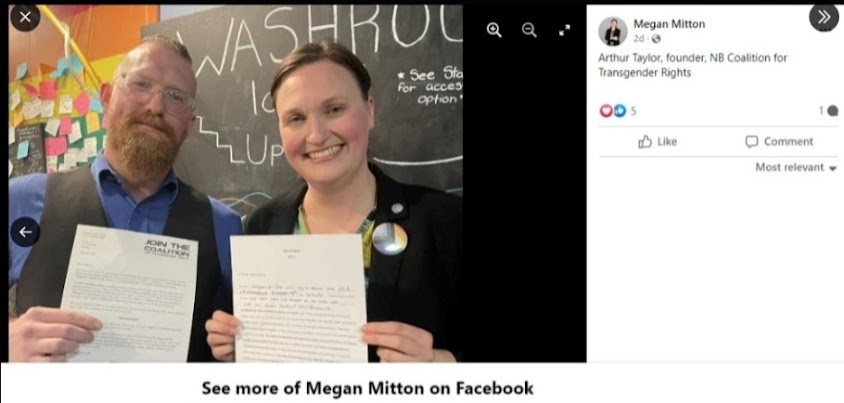Close the photo viewer with X icon
Screen dimensions: 844x403
(x=25, y=17)
